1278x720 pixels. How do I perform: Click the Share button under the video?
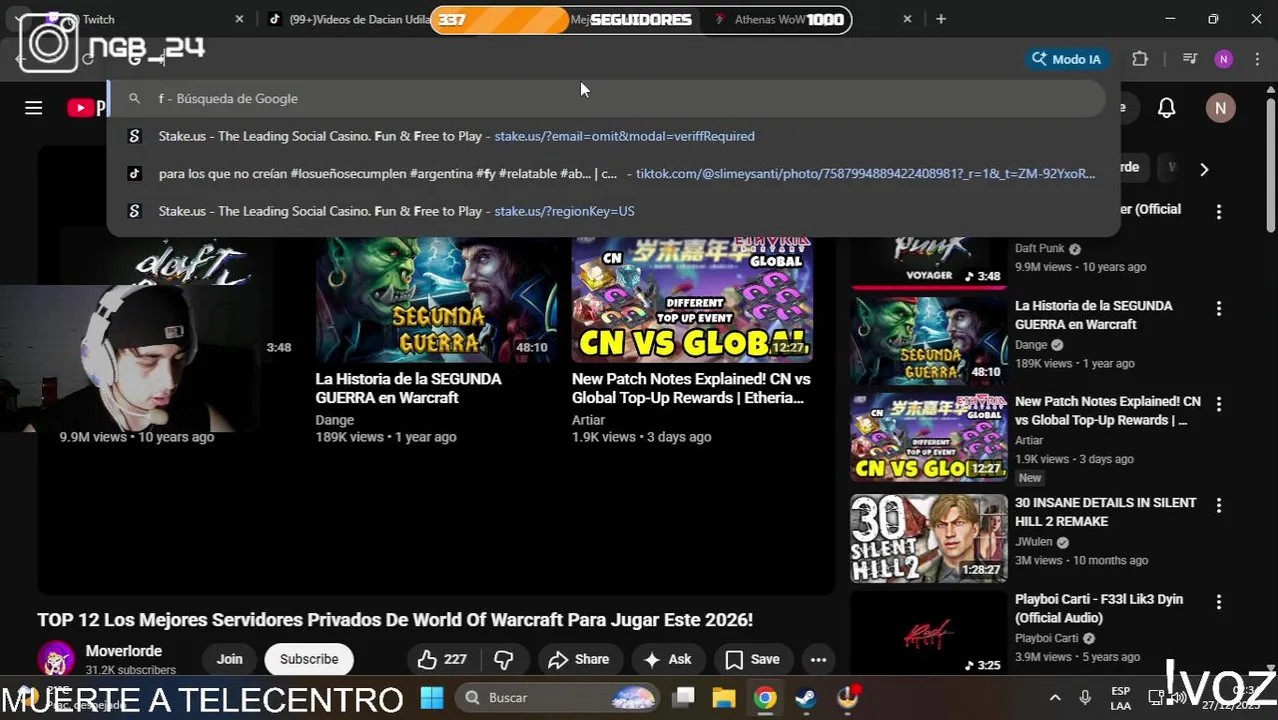pos(580,659)
